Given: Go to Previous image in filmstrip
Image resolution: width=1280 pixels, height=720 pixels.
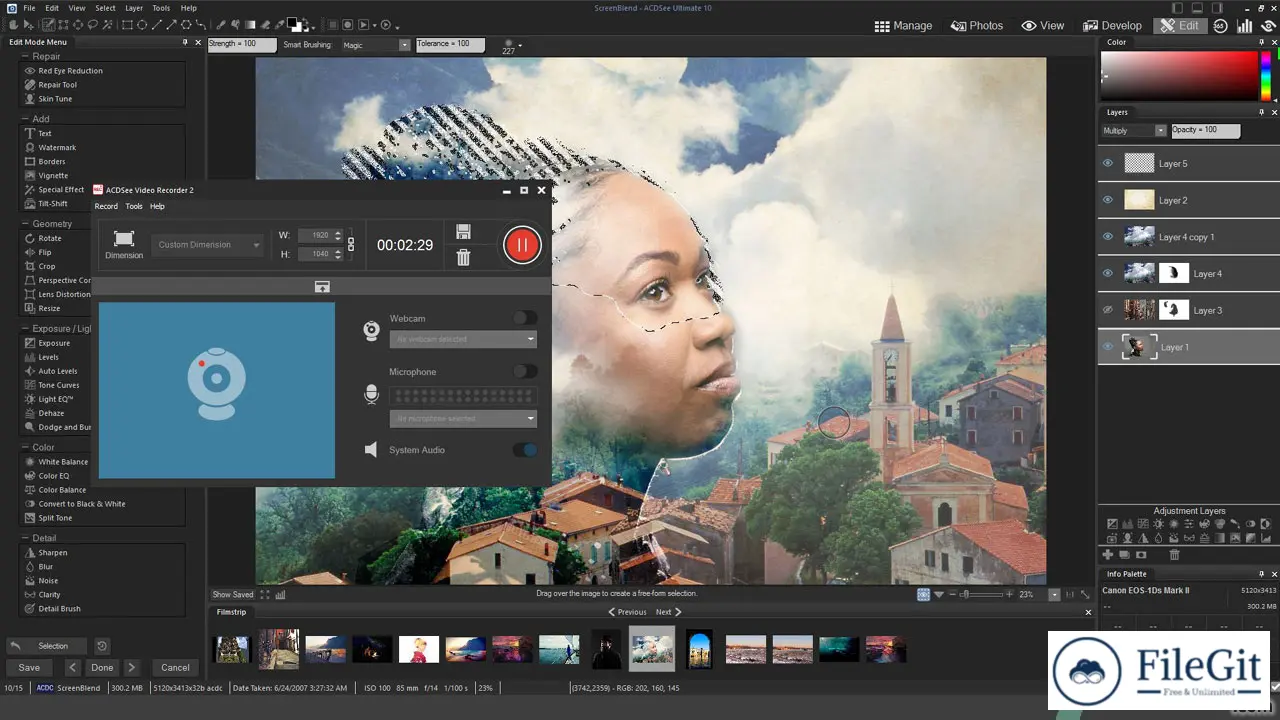Looking at the screenshot, I should click(x=628, y=612).
